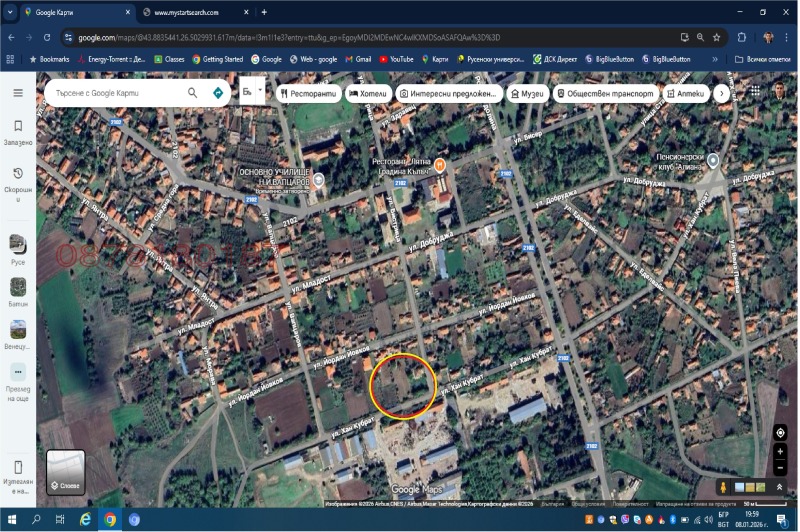
Task: Select the green terrain imagery thumbnail
Action: coord(761,488)
